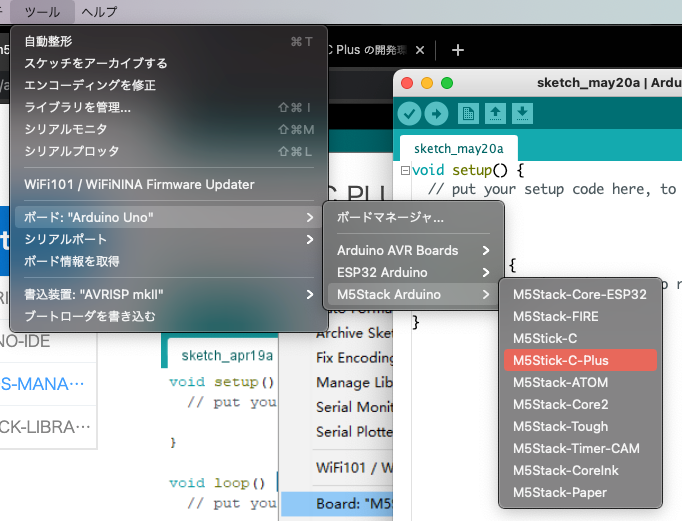Expand Arduino AVR Boards submenu
682x521 pixels.
pos(413,250)
